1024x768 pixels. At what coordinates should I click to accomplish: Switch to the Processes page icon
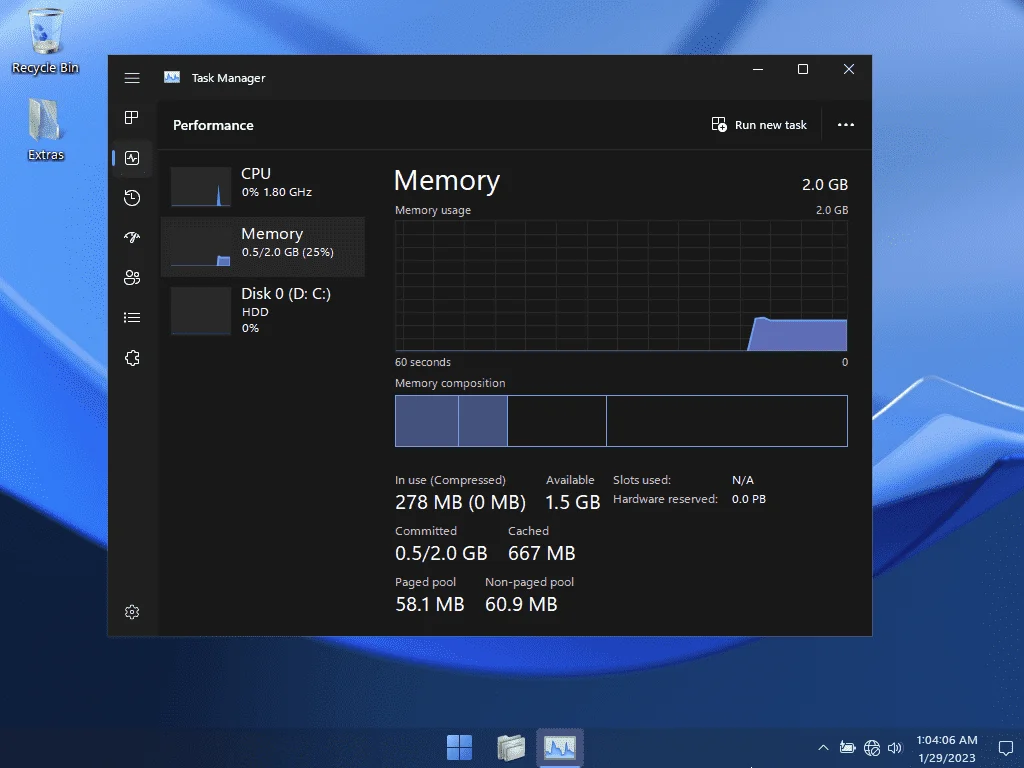click(132, 118)
